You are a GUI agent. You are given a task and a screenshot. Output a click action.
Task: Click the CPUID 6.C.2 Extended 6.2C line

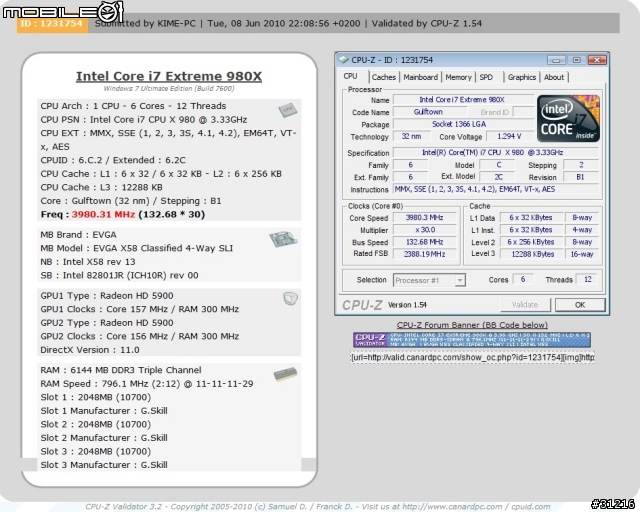pyautogui.click(x=113, y=160)
